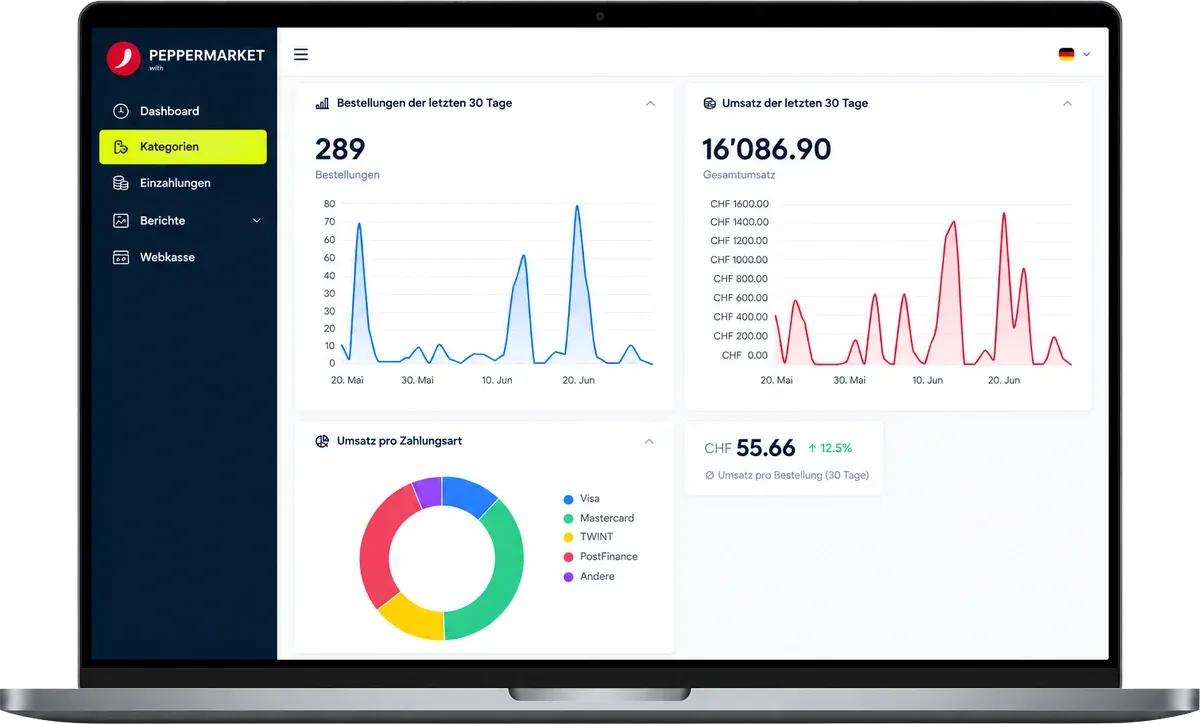Click the Mastercard green legend dot

pos(569,518)
